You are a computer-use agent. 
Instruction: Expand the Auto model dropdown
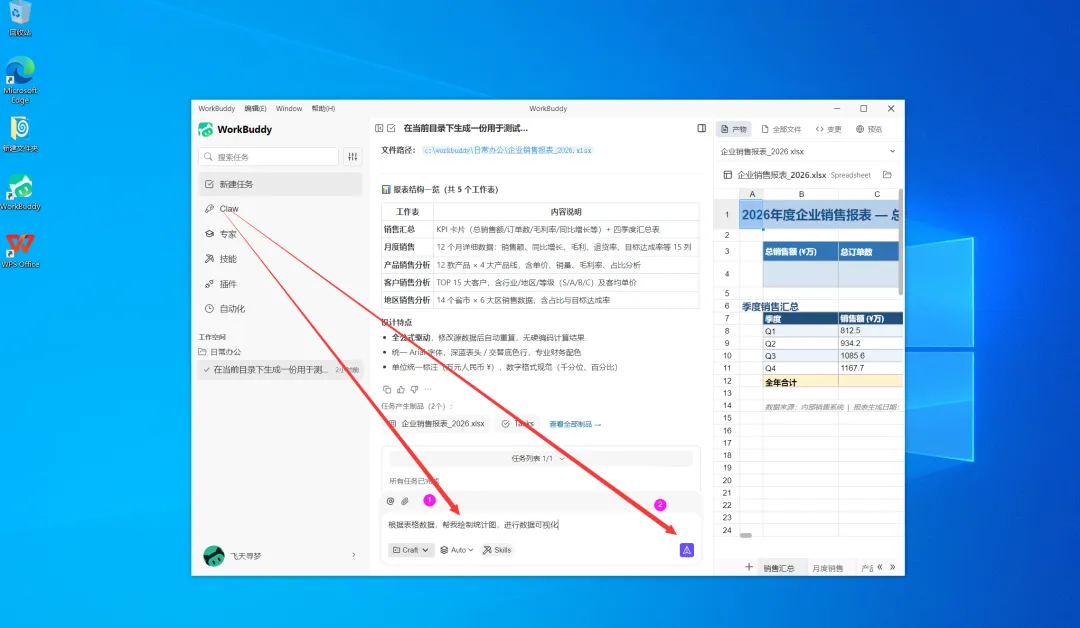pos(457,550)
